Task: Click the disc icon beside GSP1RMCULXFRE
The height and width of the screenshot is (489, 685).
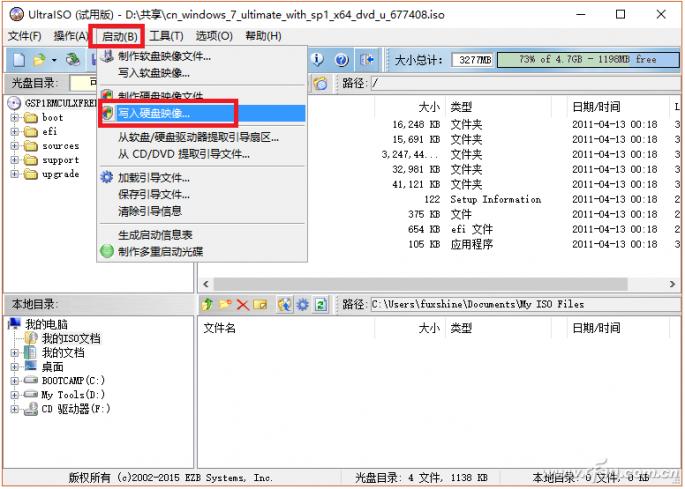Action: (x=14, y=103)
